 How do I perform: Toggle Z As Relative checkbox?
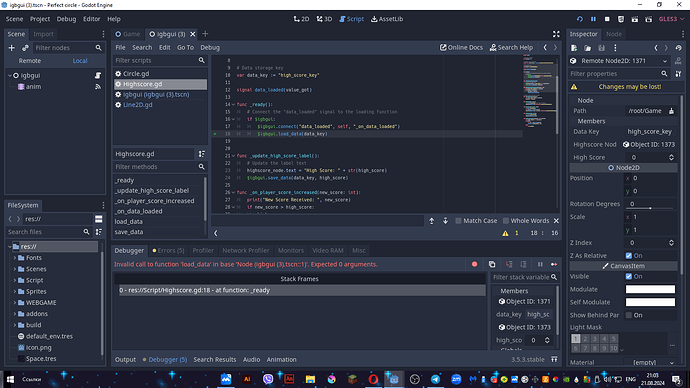[629, 256]
